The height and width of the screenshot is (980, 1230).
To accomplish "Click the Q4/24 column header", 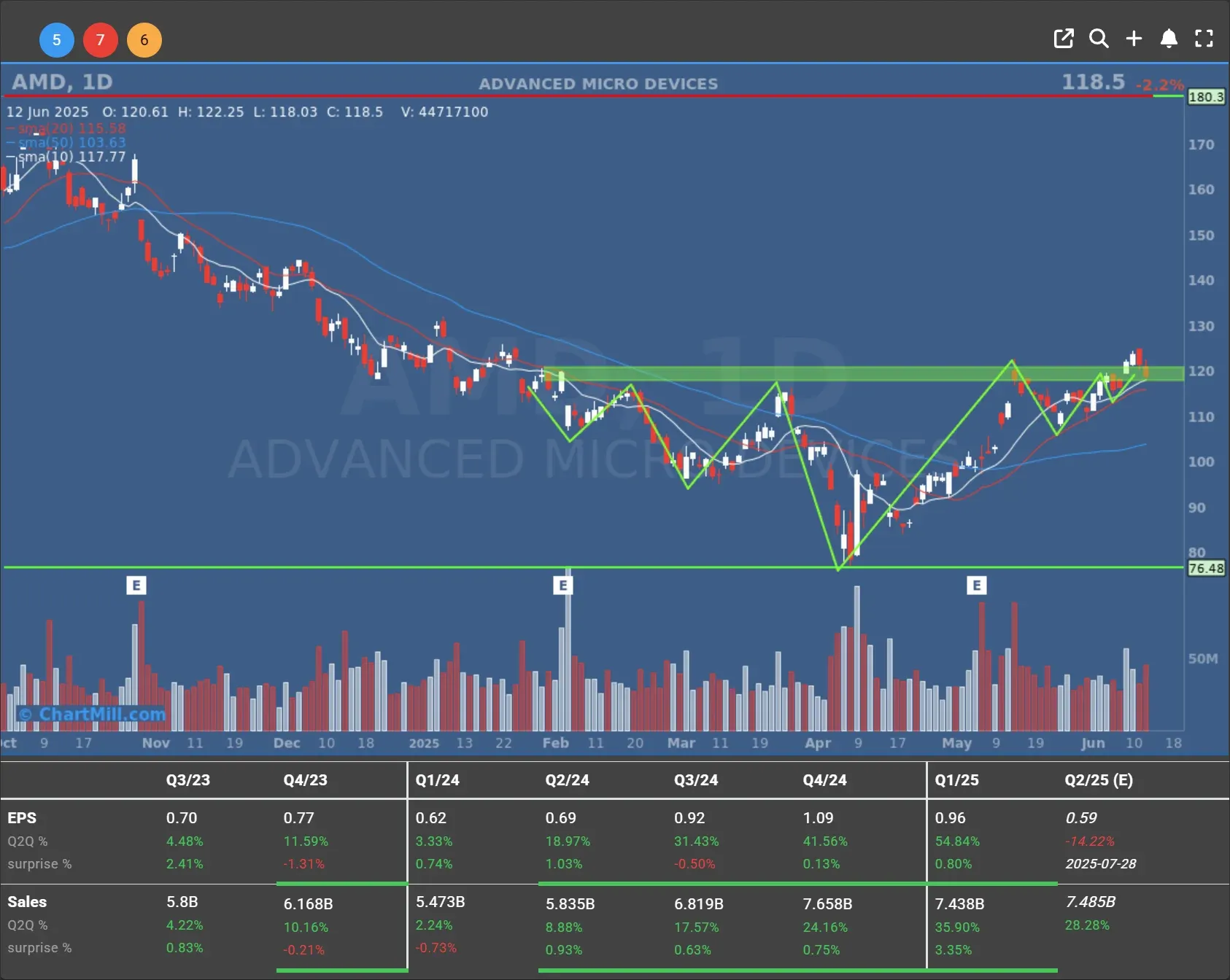I will tap(824, 780).
